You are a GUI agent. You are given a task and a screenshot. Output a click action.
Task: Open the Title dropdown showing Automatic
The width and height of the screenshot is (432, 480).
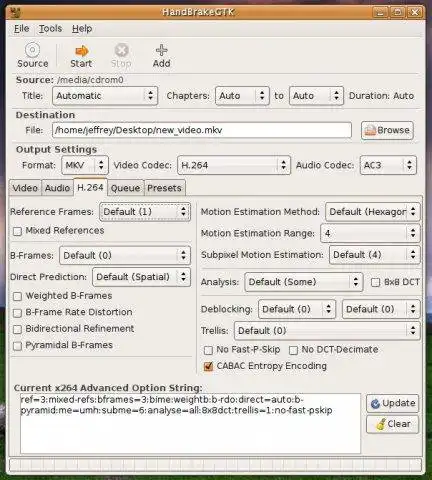click(105, 96)
